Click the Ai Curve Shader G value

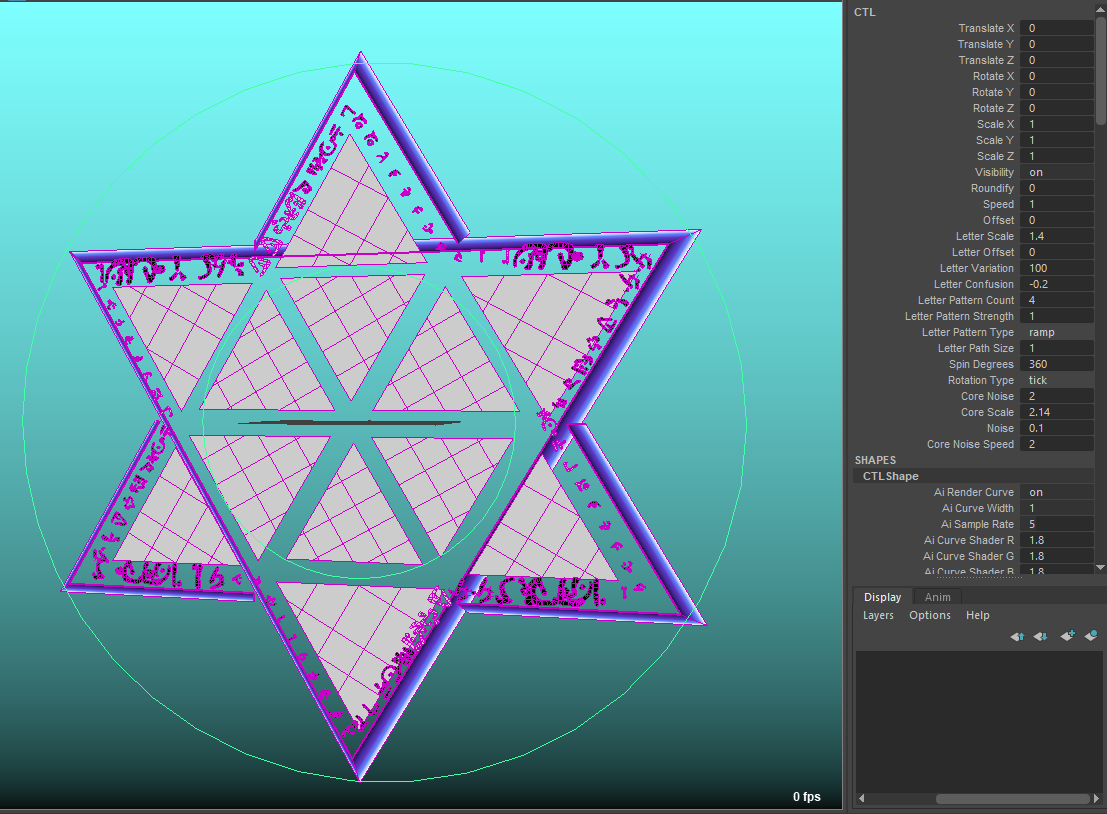click(1057, 556)
